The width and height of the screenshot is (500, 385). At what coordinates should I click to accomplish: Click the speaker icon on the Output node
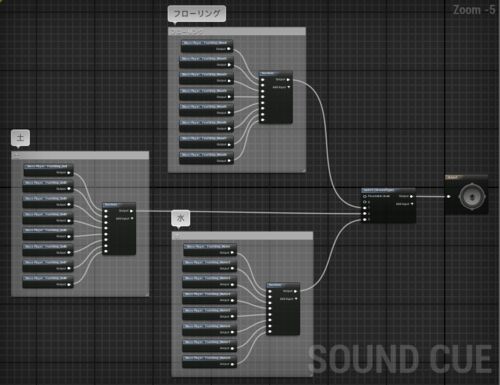(472, 197)
